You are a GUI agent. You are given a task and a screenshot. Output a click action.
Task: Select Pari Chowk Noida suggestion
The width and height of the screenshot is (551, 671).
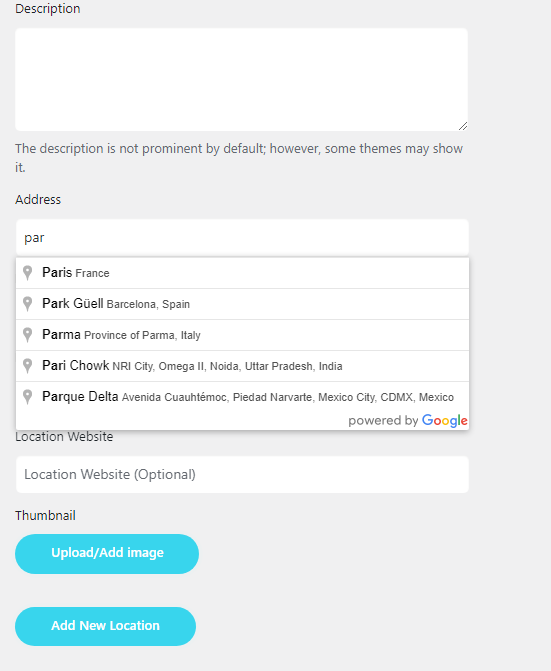coord(242,366)
